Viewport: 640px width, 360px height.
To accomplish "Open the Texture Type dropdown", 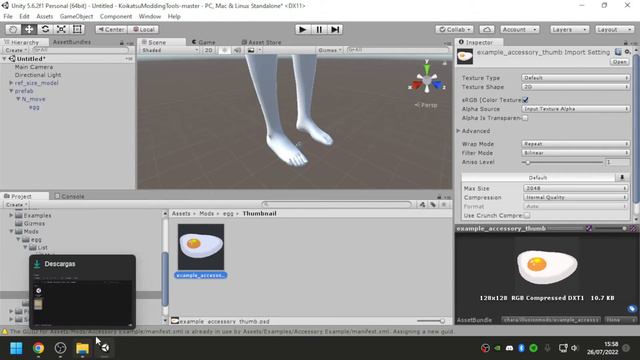I will pyautogui.click(x=576, y=78).
